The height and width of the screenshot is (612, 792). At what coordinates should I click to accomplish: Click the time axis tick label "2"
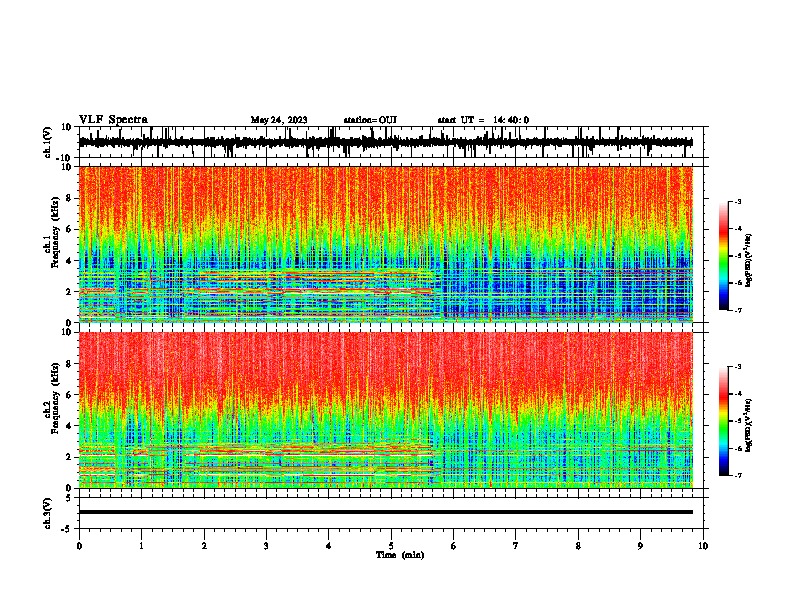pyautogui.click(x=204, y=546)
